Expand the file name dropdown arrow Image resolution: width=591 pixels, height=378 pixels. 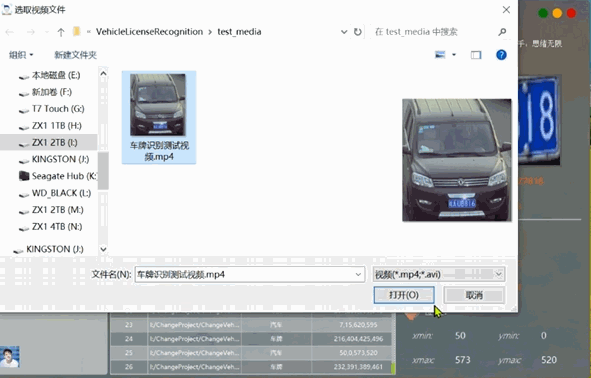tap(358, 274)
